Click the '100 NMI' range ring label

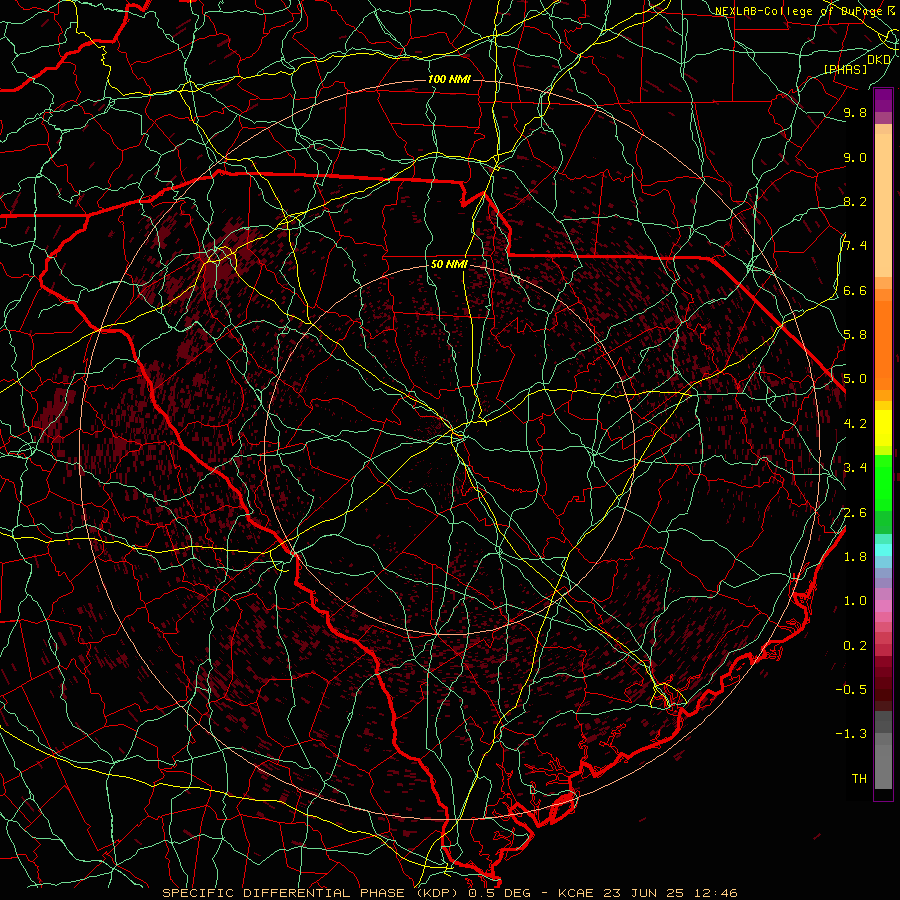[x=449, y=79]
